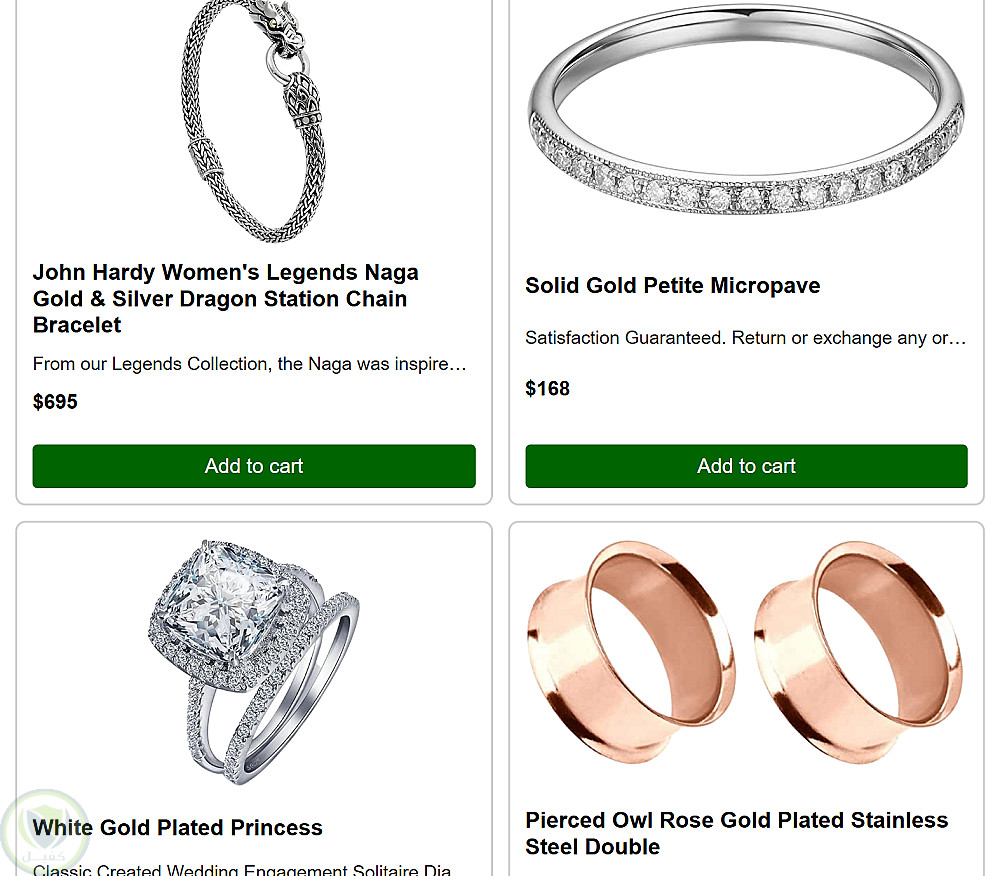Screen dimensions: 1000x876
Task: Open the Solid Gold Petite Micropave title
Action: (672, 286)
